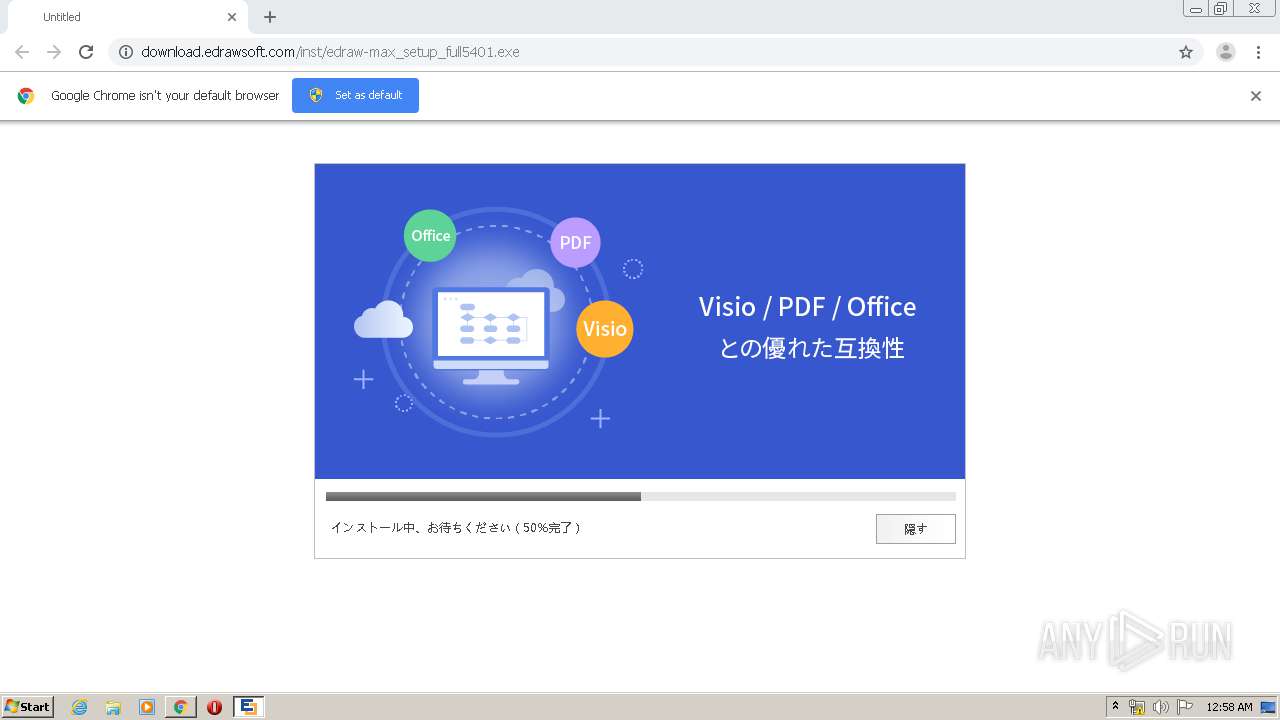Restore down the Chrome window

coord(1221,8)
